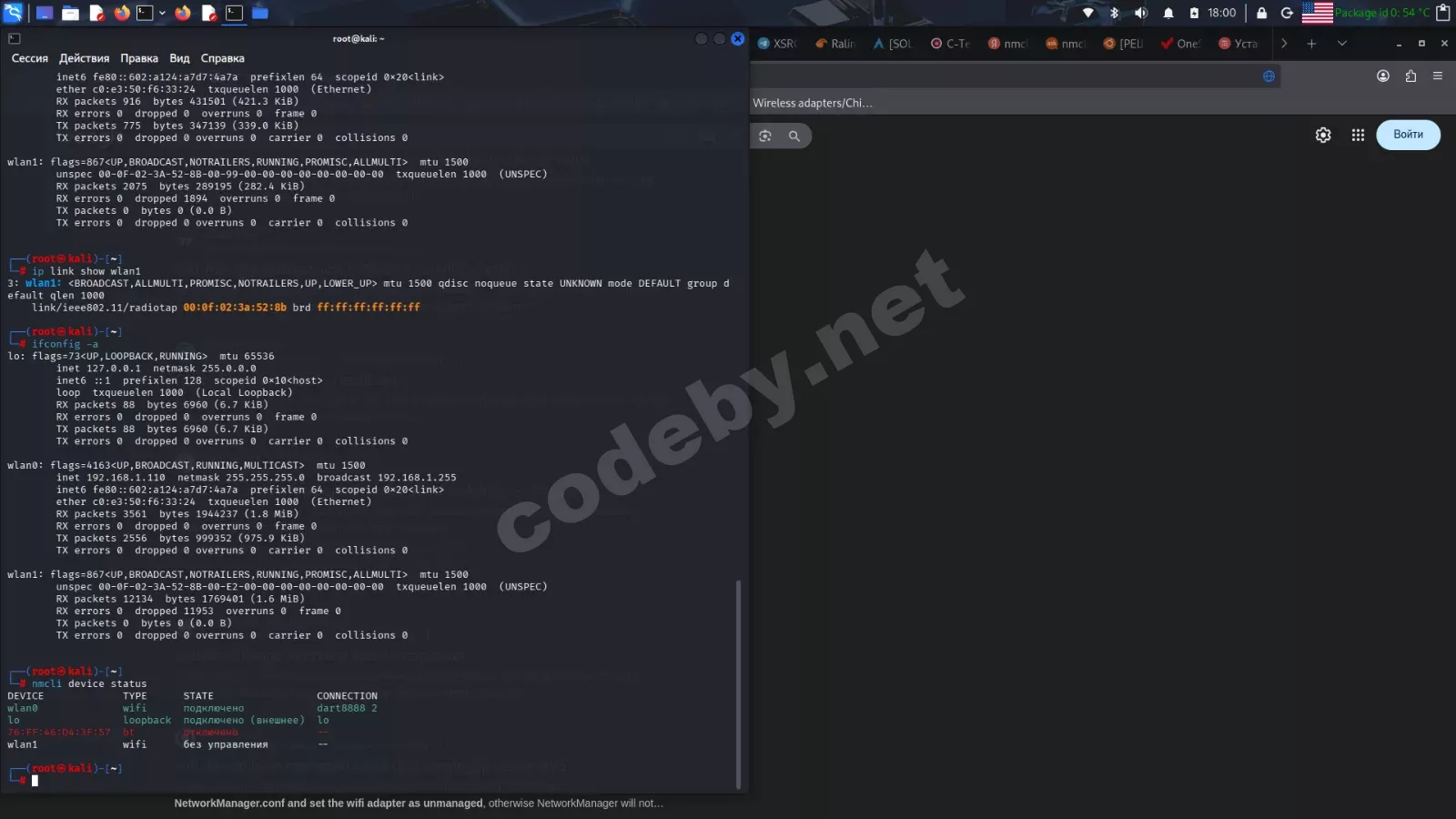This screenshot has height=819, width=1456.
Task: Switch to the C-Te browser tab
Action: pos(950,44)
